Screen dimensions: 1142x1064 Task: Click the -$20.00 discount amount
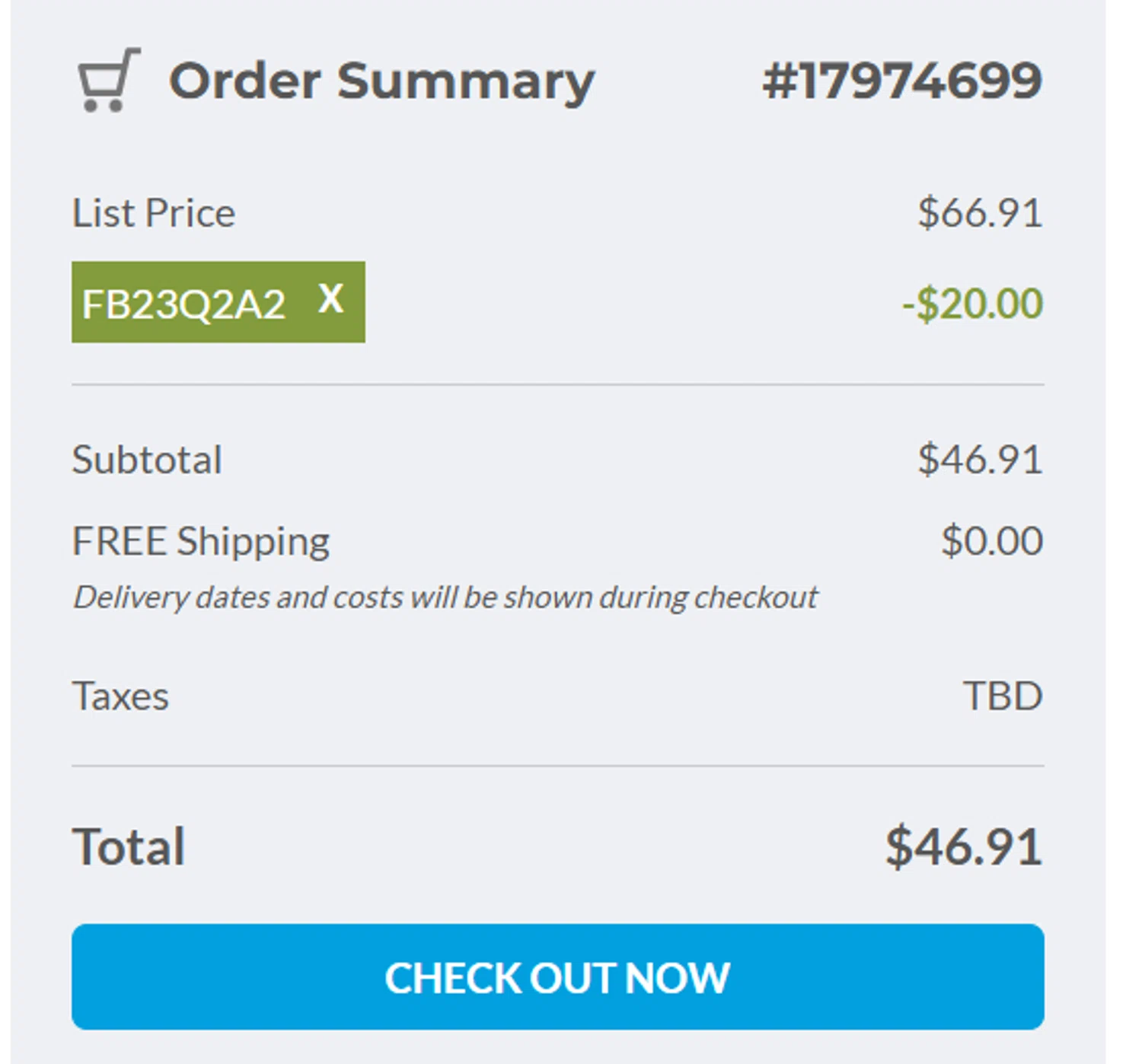pos(972,304)
